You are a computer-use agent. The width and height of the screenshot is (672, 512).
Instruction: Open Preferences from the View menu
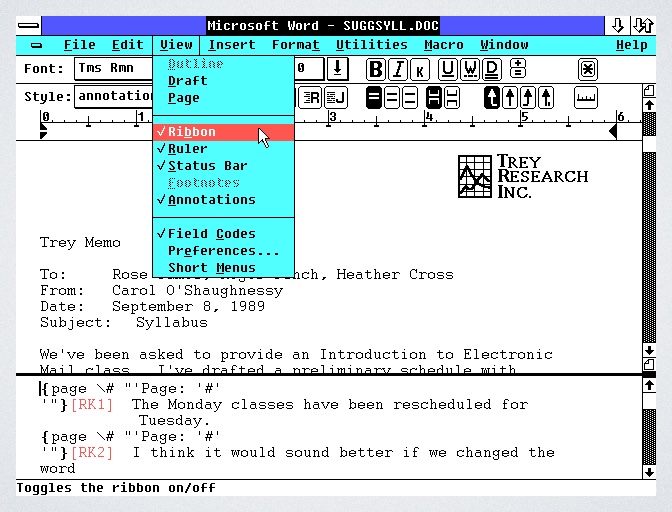tap(223, 251)
